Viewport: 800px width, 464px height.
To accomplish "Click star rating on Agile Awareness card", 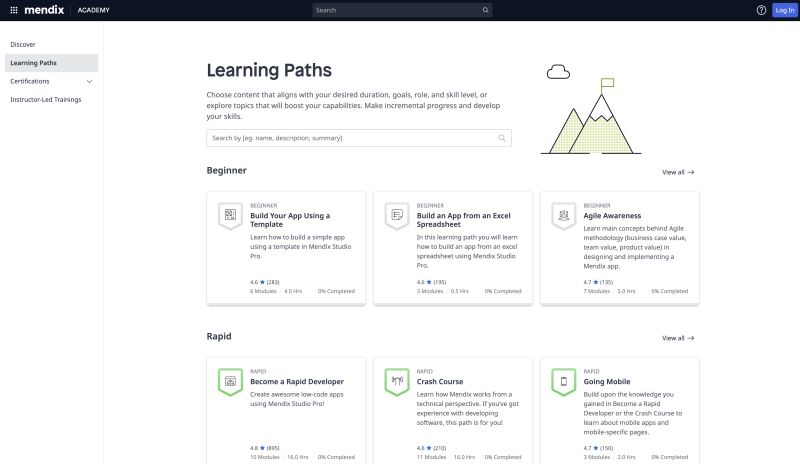I will tap(598, 282).
